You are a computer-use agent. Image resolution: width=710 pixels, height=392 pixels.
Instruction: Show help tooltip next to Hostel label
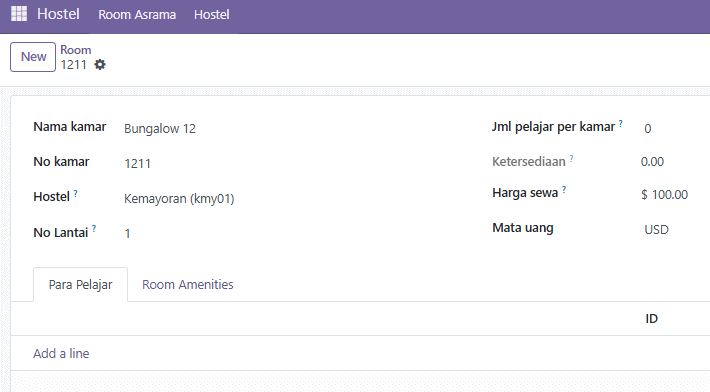(x=76, y=193)
